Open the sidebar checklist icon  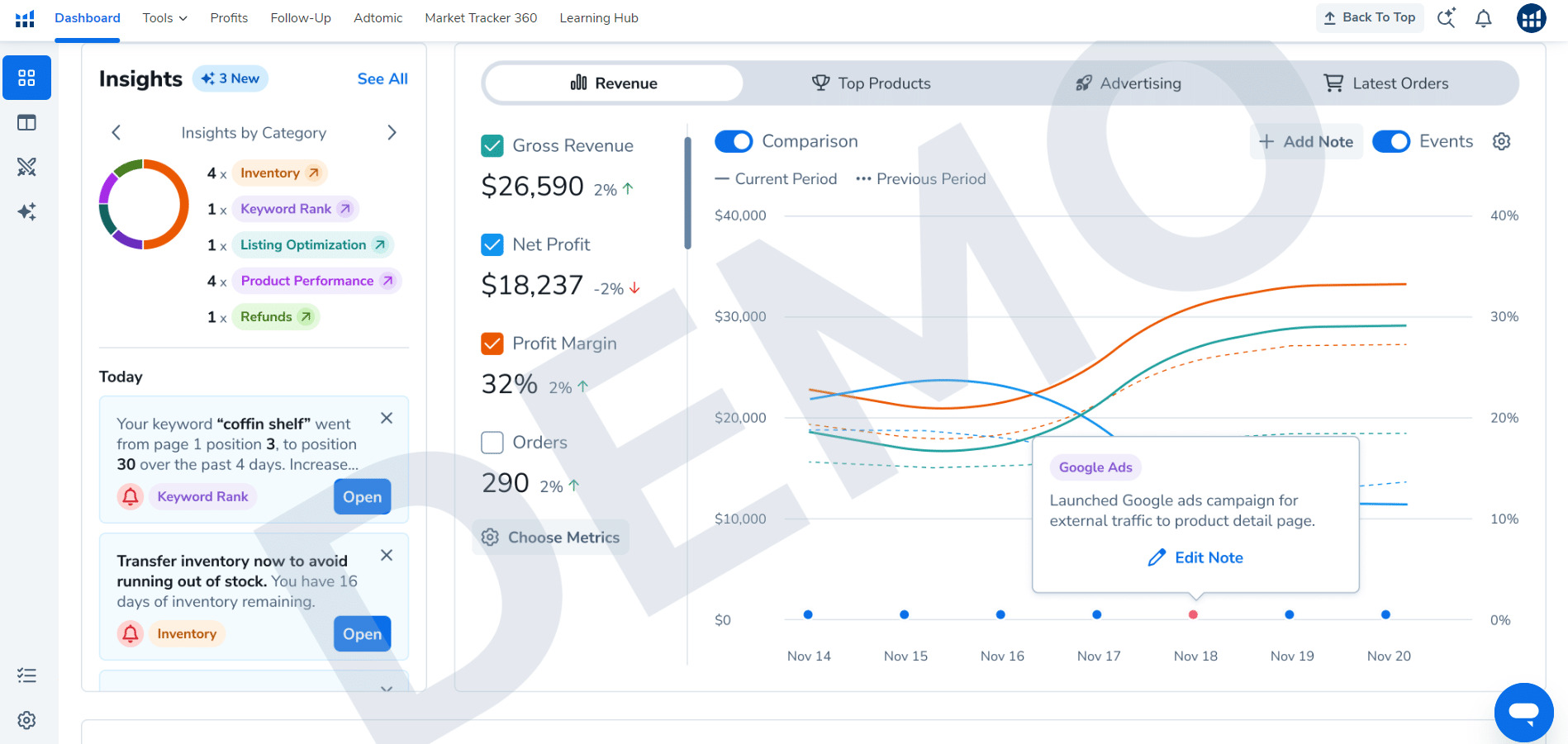point(26,675)
